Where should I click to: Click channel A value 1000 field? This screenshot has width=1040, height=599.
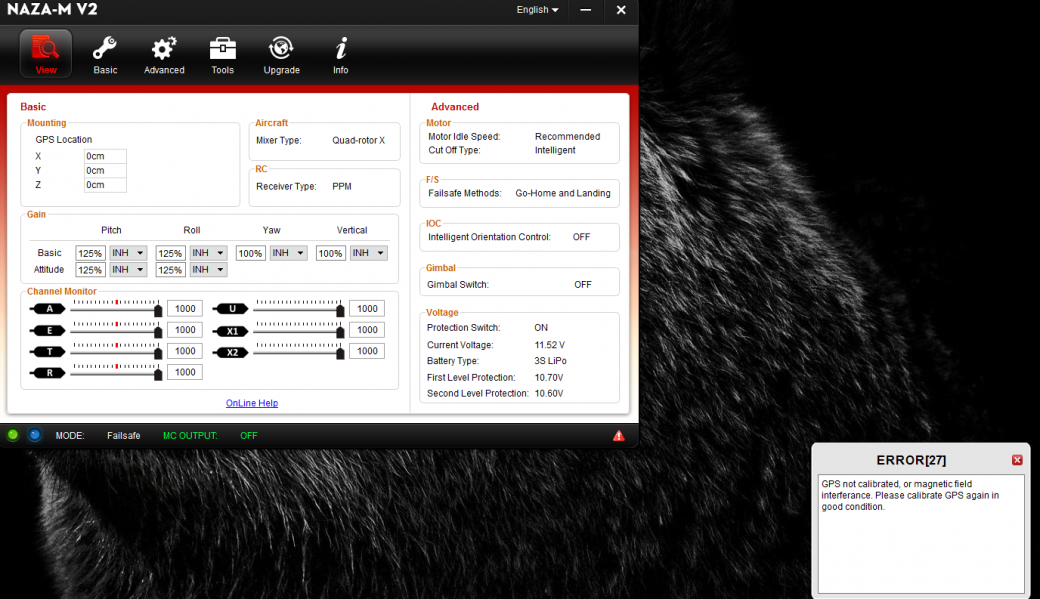(185, 308)
